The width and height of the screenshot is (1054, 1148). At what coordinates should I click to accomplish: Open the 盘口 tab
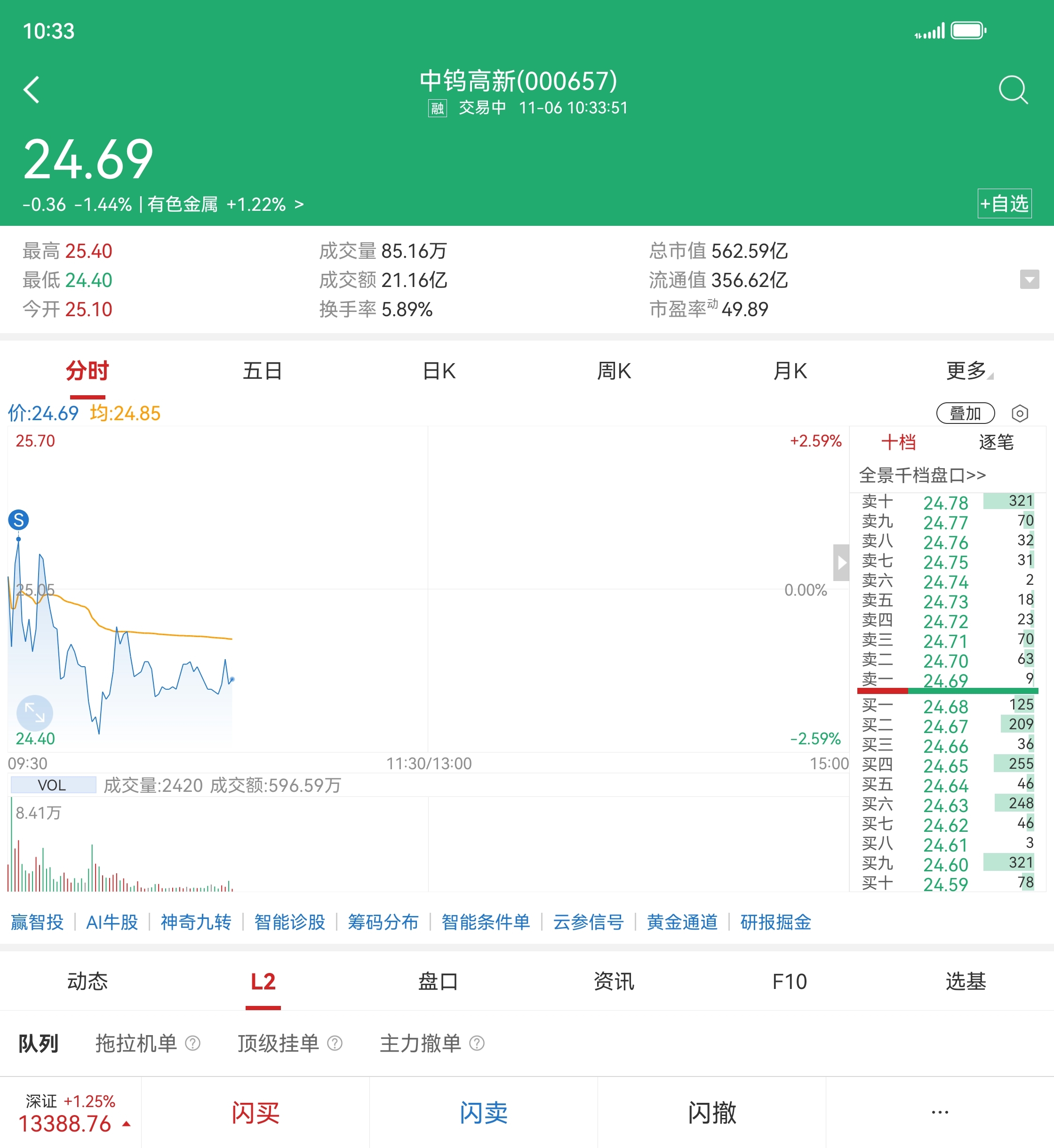438,981
